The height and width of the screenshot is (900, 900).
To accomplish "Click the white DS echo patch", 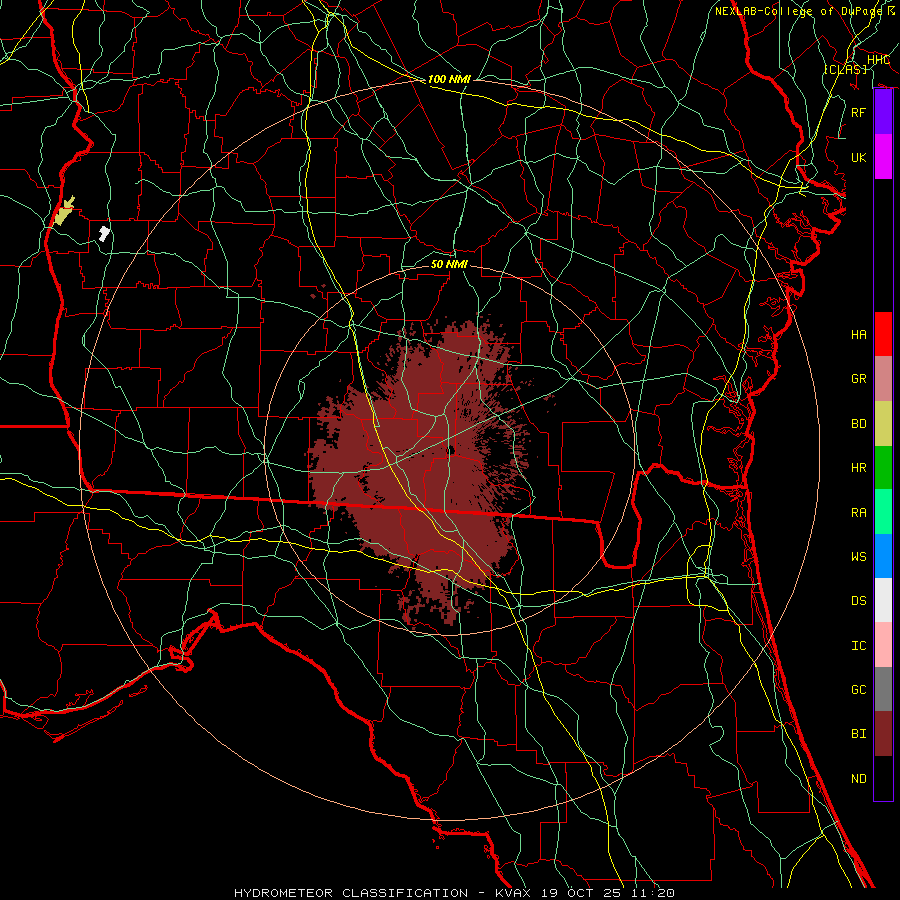I will [x=104, y=233].
